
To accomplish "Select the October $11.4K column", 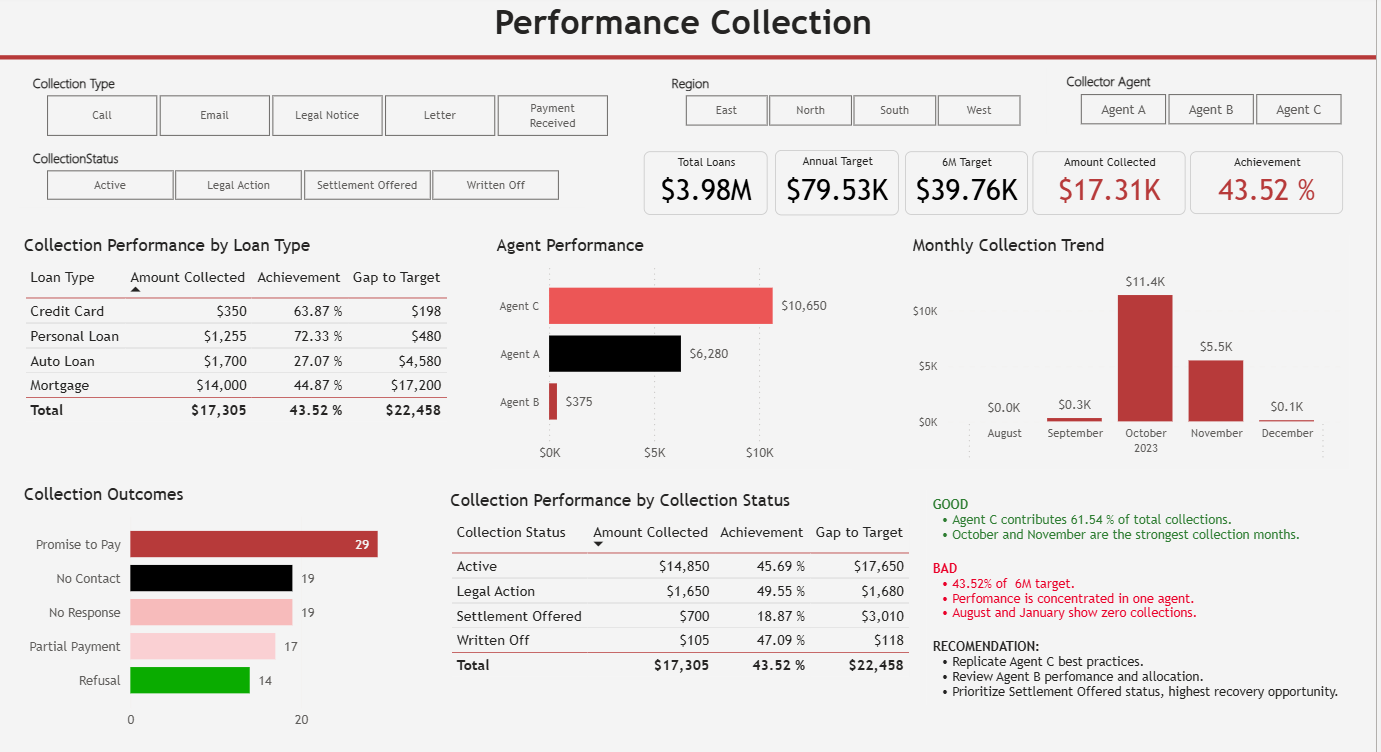I will click(1145, 358).
